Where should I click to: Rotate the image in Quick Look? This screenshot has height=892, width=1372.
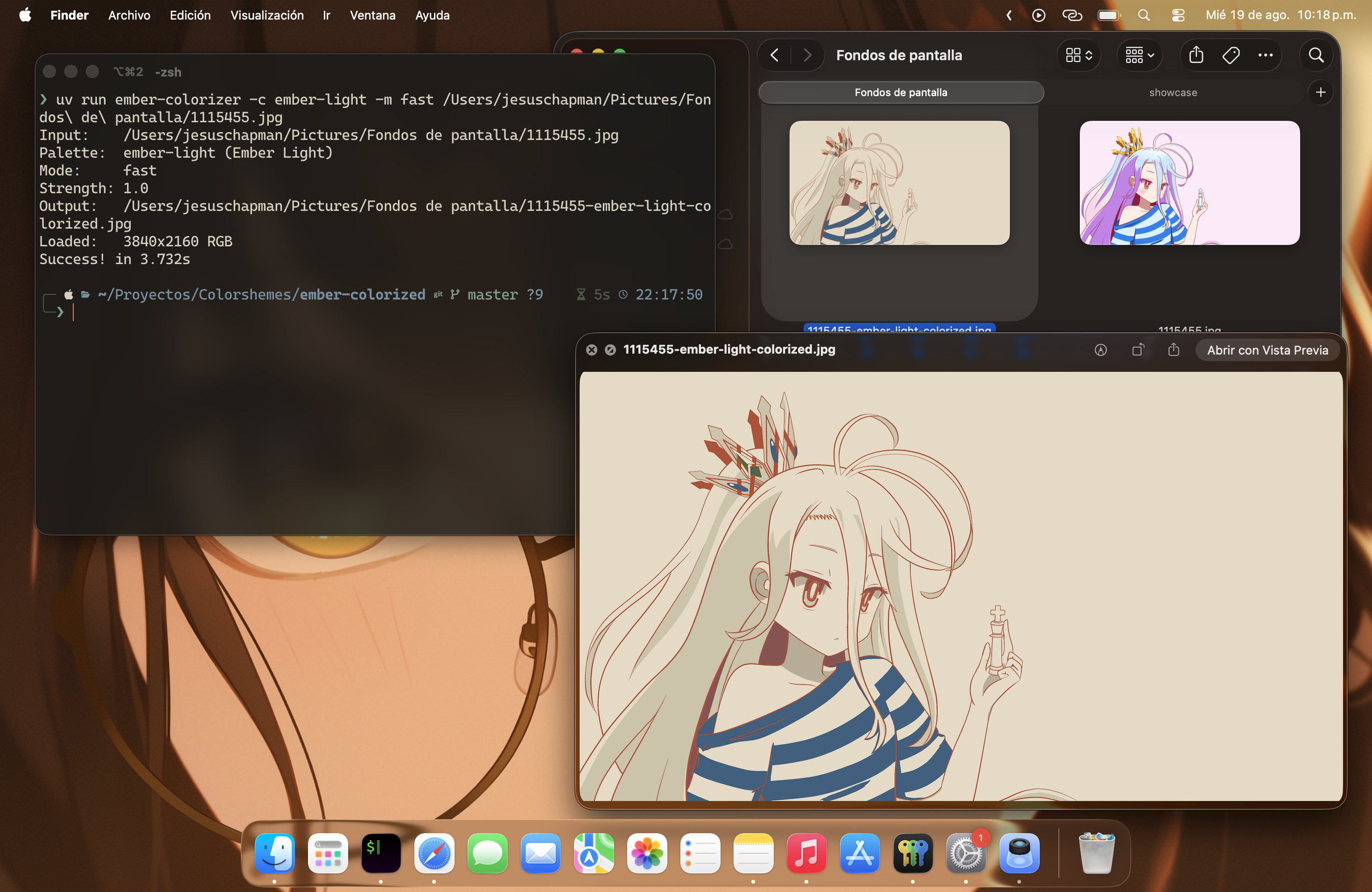coord(1137,350)
